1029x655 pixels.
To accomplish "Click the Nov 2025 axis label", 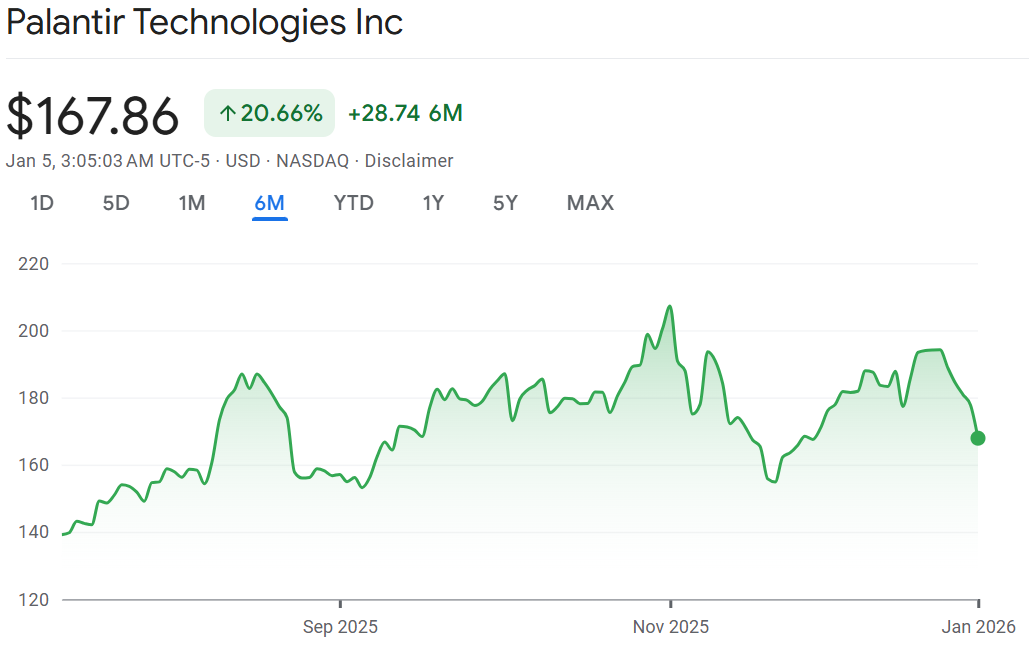I will click(671, 627).
